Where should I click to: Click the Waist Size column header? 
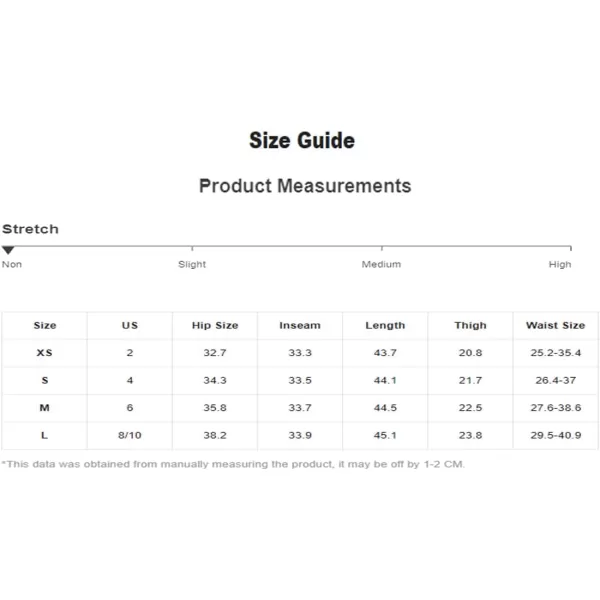click(555, 325)
